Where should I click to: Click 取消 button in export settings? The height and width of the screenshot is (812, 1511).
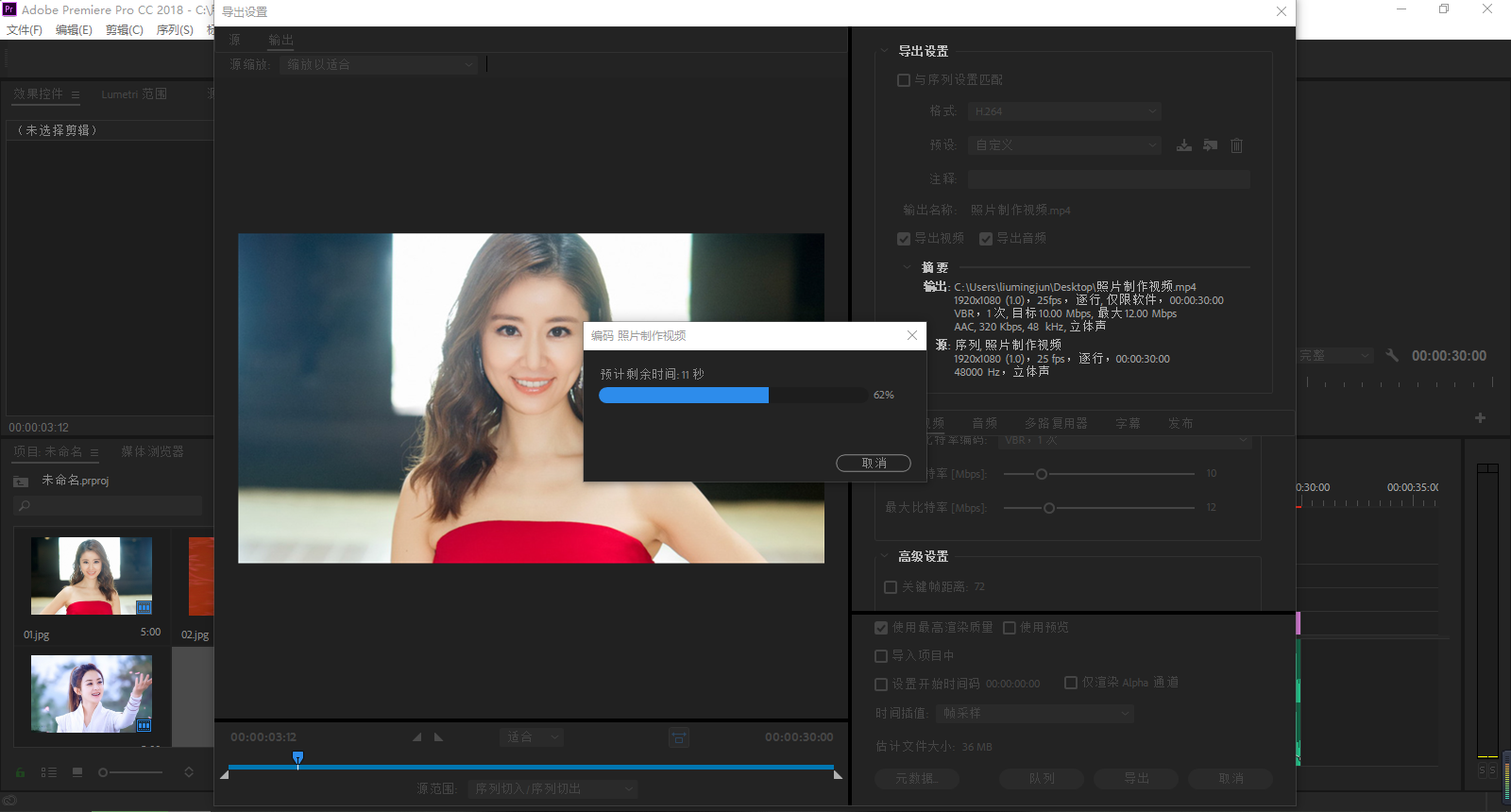[x=1231, y=779]
